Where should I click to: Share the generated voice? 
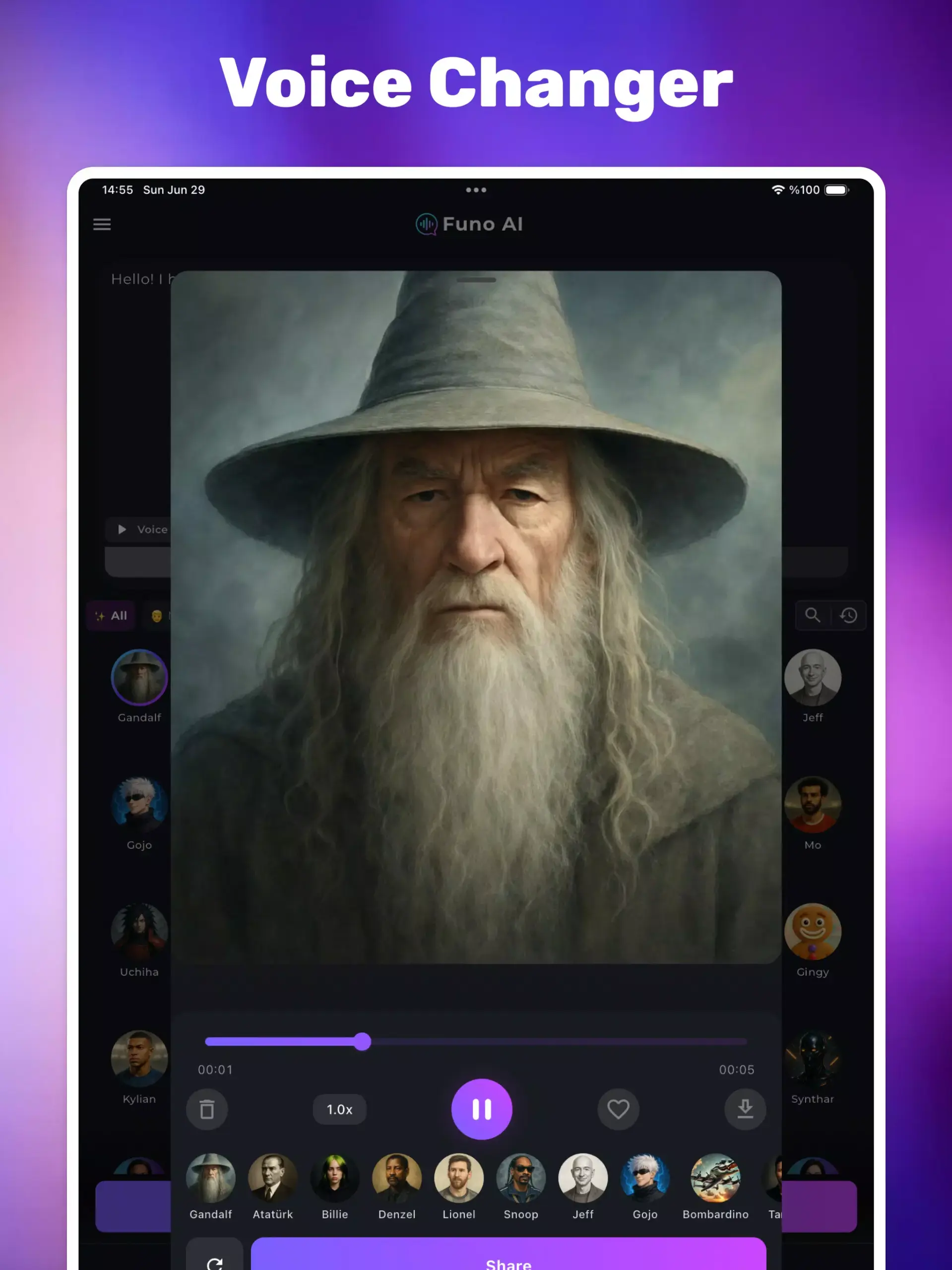[x=508, y=1254]
